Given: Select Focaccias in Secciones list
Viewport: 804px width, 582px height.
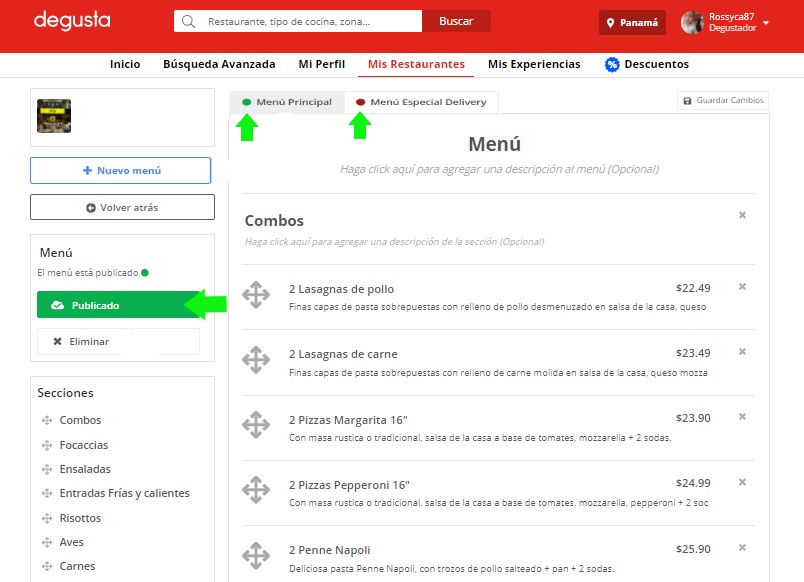Looking at the screenshot, I should (84, 445).
